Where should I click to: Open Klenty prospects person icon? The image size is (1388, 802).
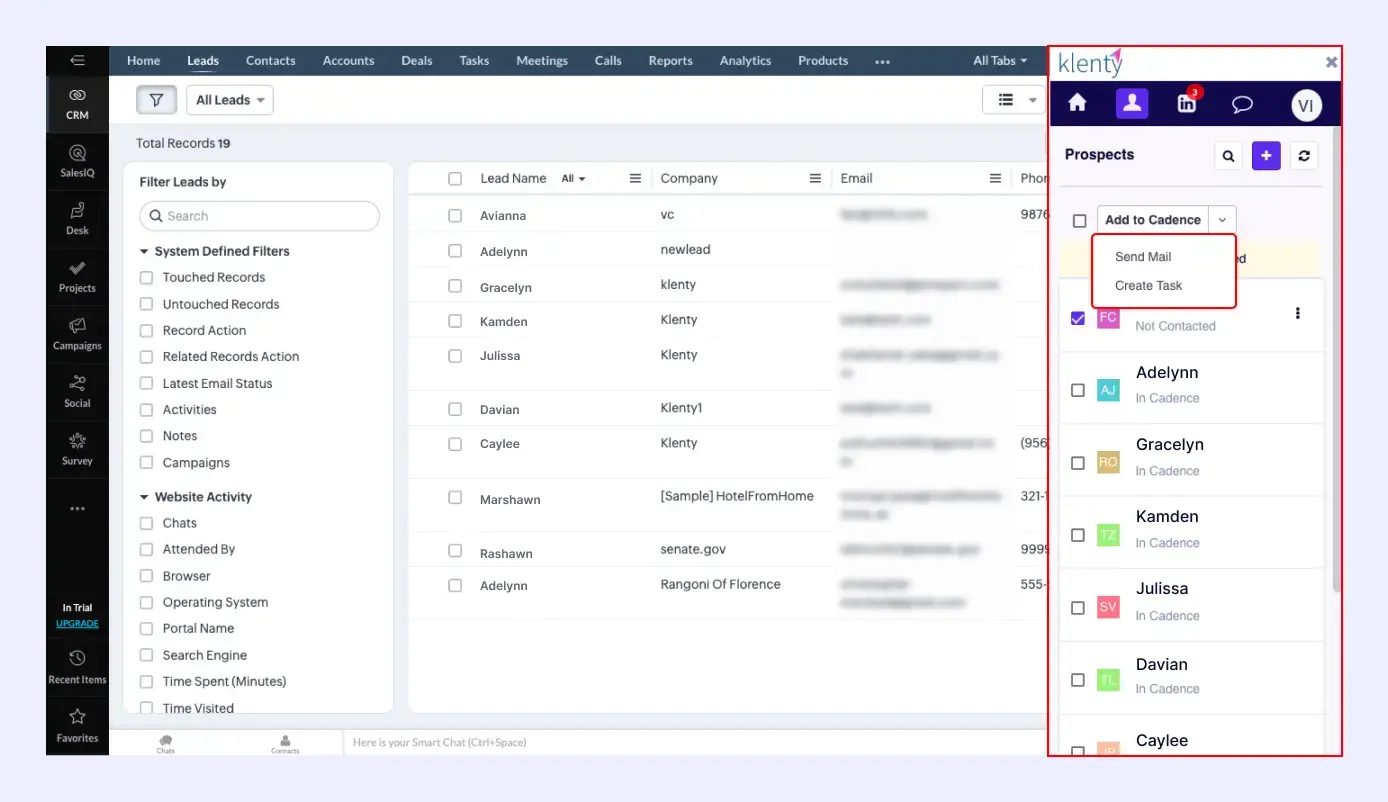point(1132,103)
